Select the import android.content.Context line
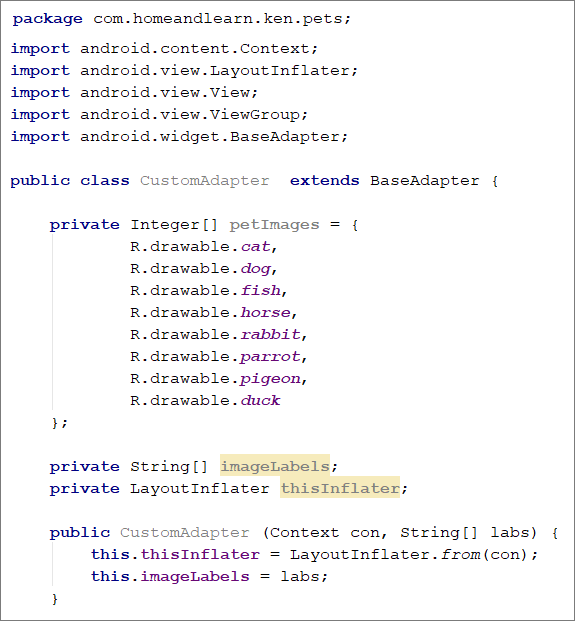Image resolution: width=575 pixels, height=621 pixels. point(164,49)
